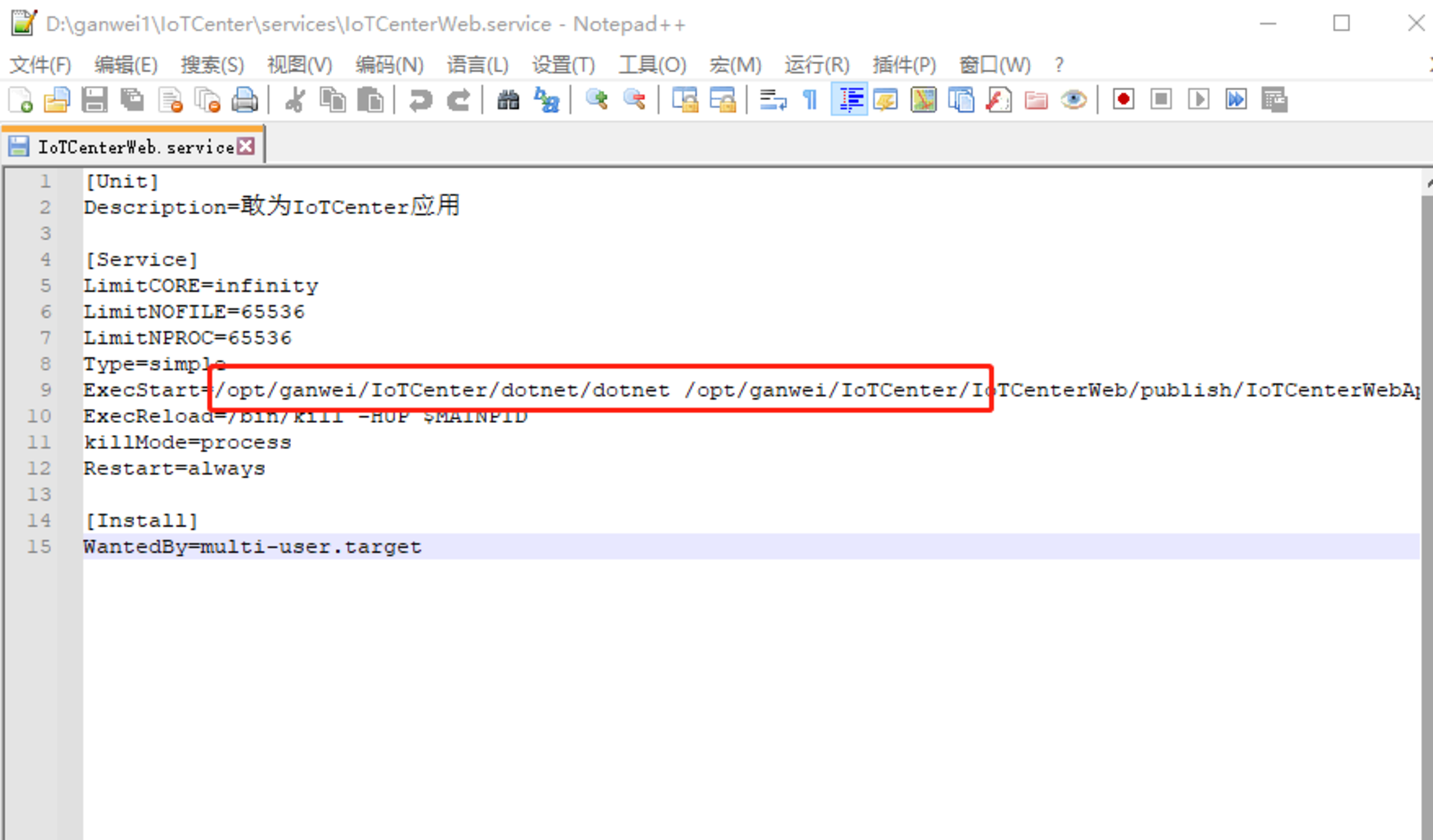Click the Open file folder icon
The image size is (1433, 840).
tap(57, 100)
